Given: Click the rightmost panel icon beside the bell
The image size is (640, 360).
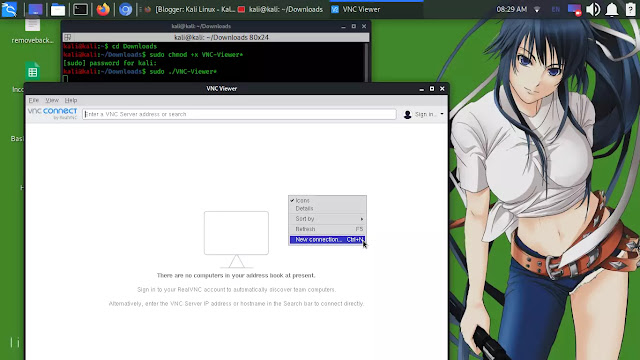Looking at the screenshot, I should tap(631, 9).
